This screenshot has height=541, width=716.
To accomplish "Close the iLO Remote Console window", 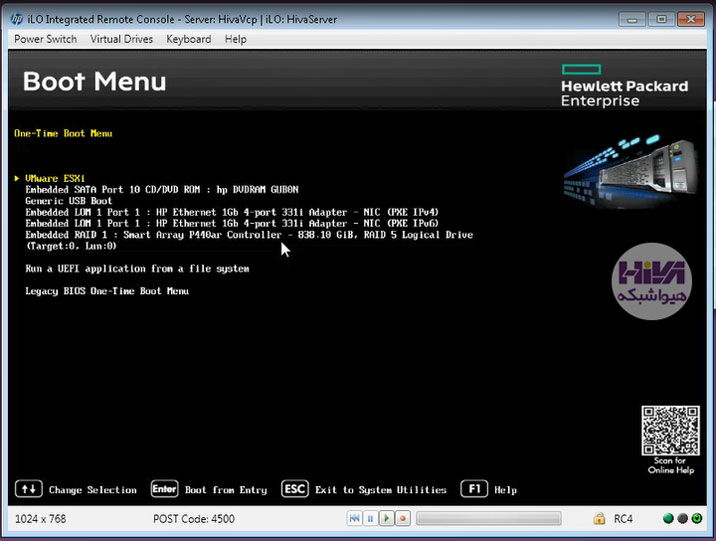I will (x=691, y=19).
